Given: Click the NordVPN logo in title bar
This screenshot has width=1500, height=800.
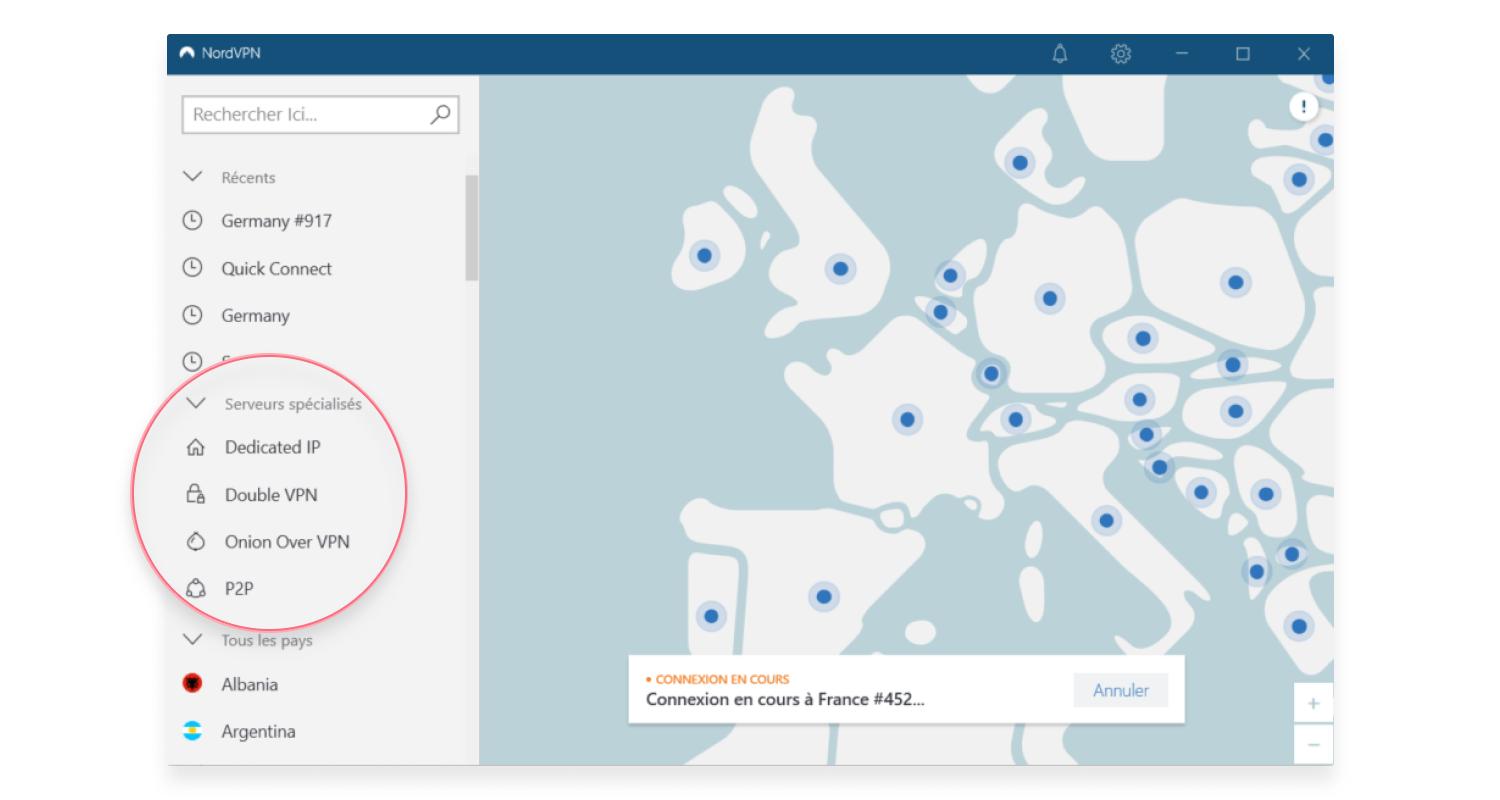Looking at the screenshot, I should pyautogui.click(x=186, y=54).
